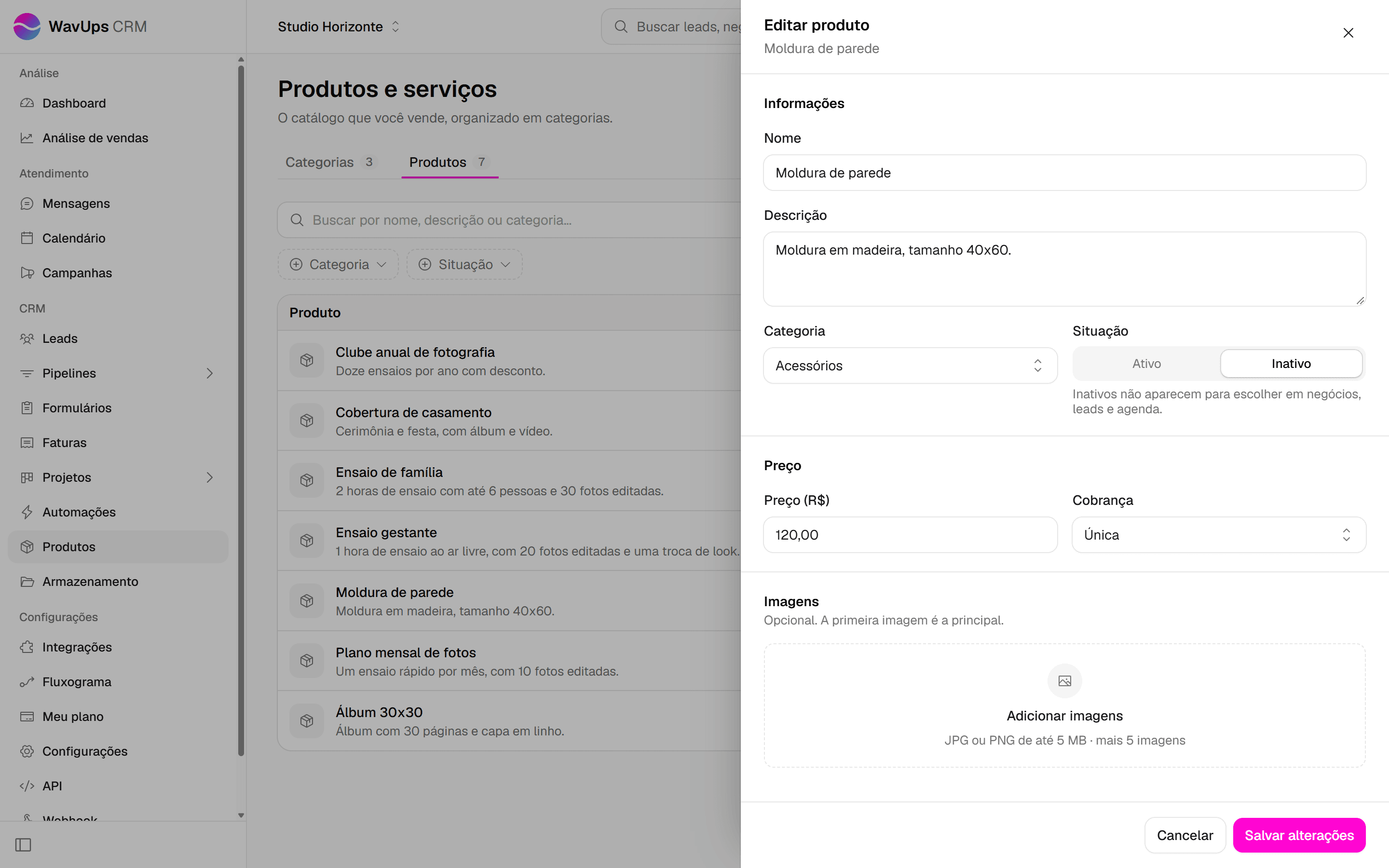This screenshot has height=868, width=1389.
Task: Close the Editar produto panel
Action: pos(1348,33)
